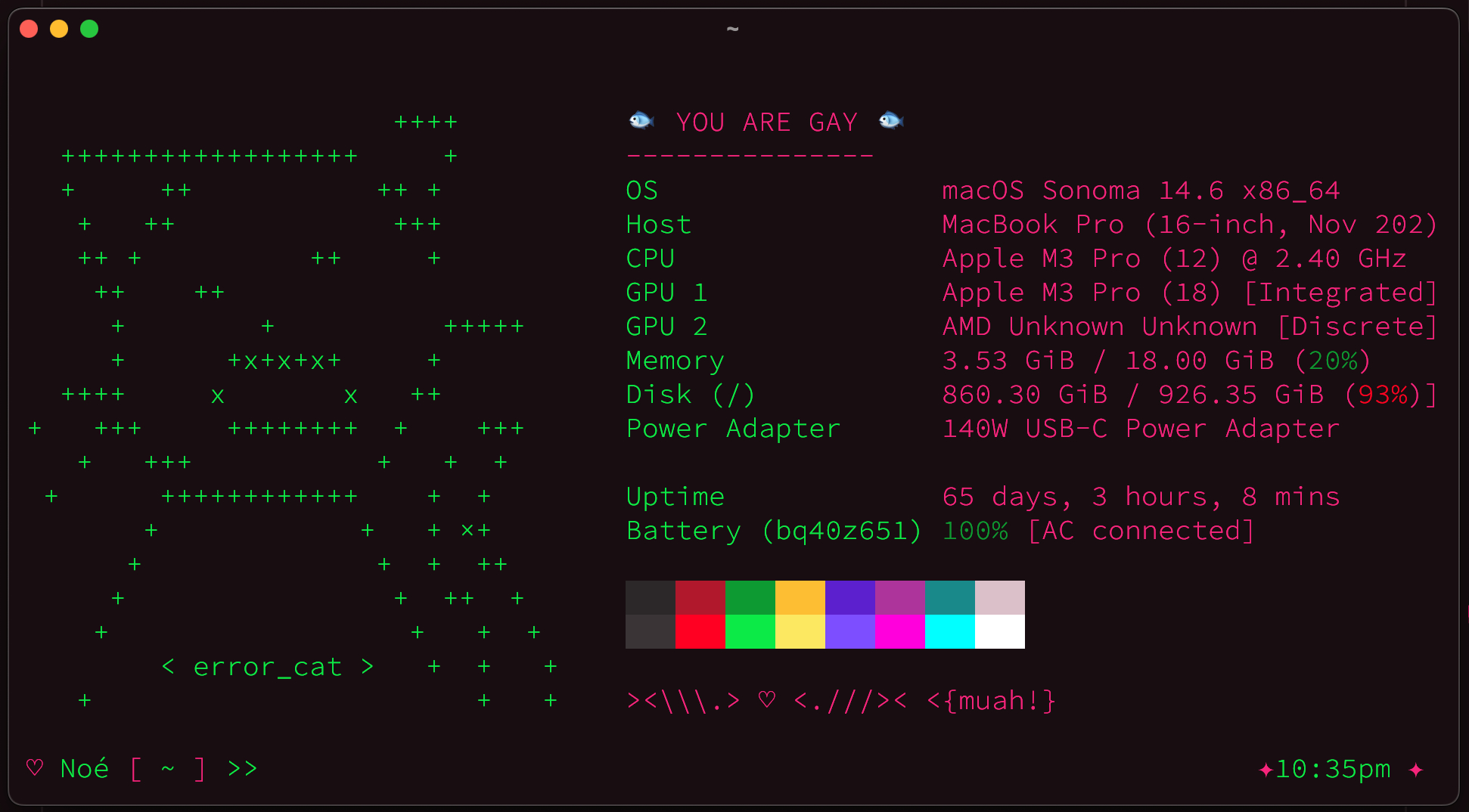Choose the white color swatch
1469x812 pixels.
[x=999, y=631]
